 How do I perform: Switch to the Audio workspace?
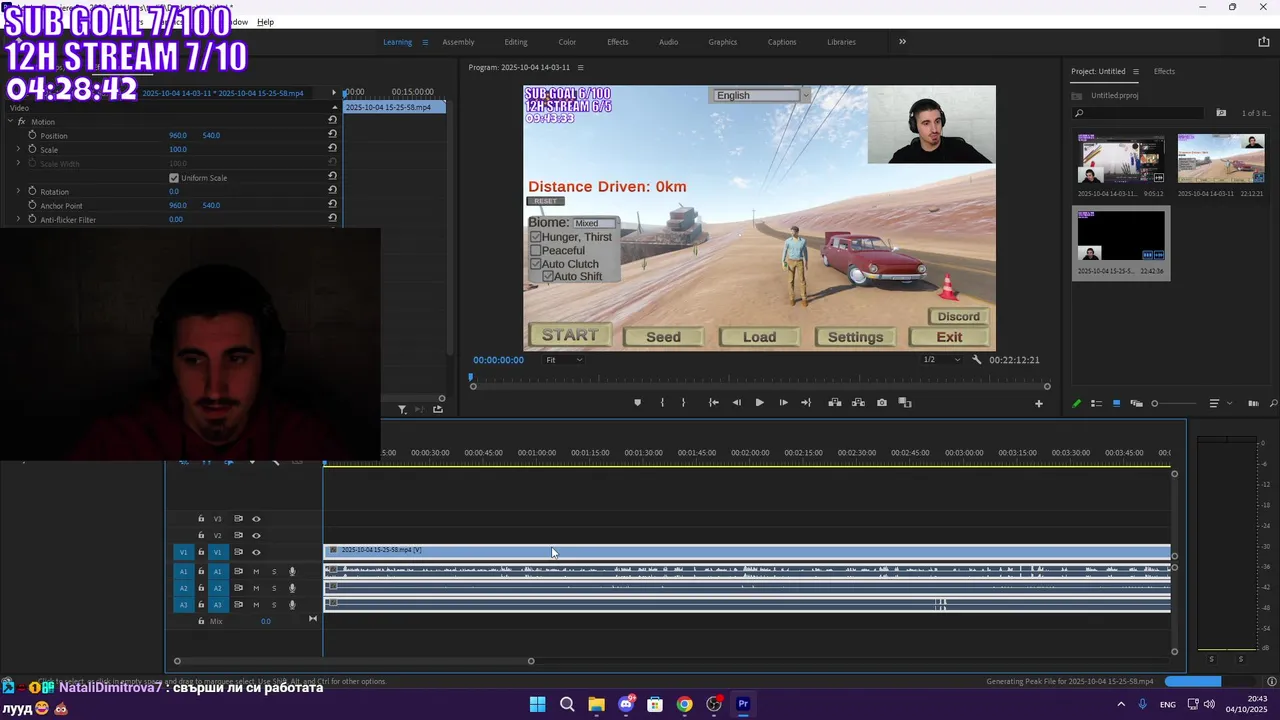pyautogui.click(x=668, y=42)
